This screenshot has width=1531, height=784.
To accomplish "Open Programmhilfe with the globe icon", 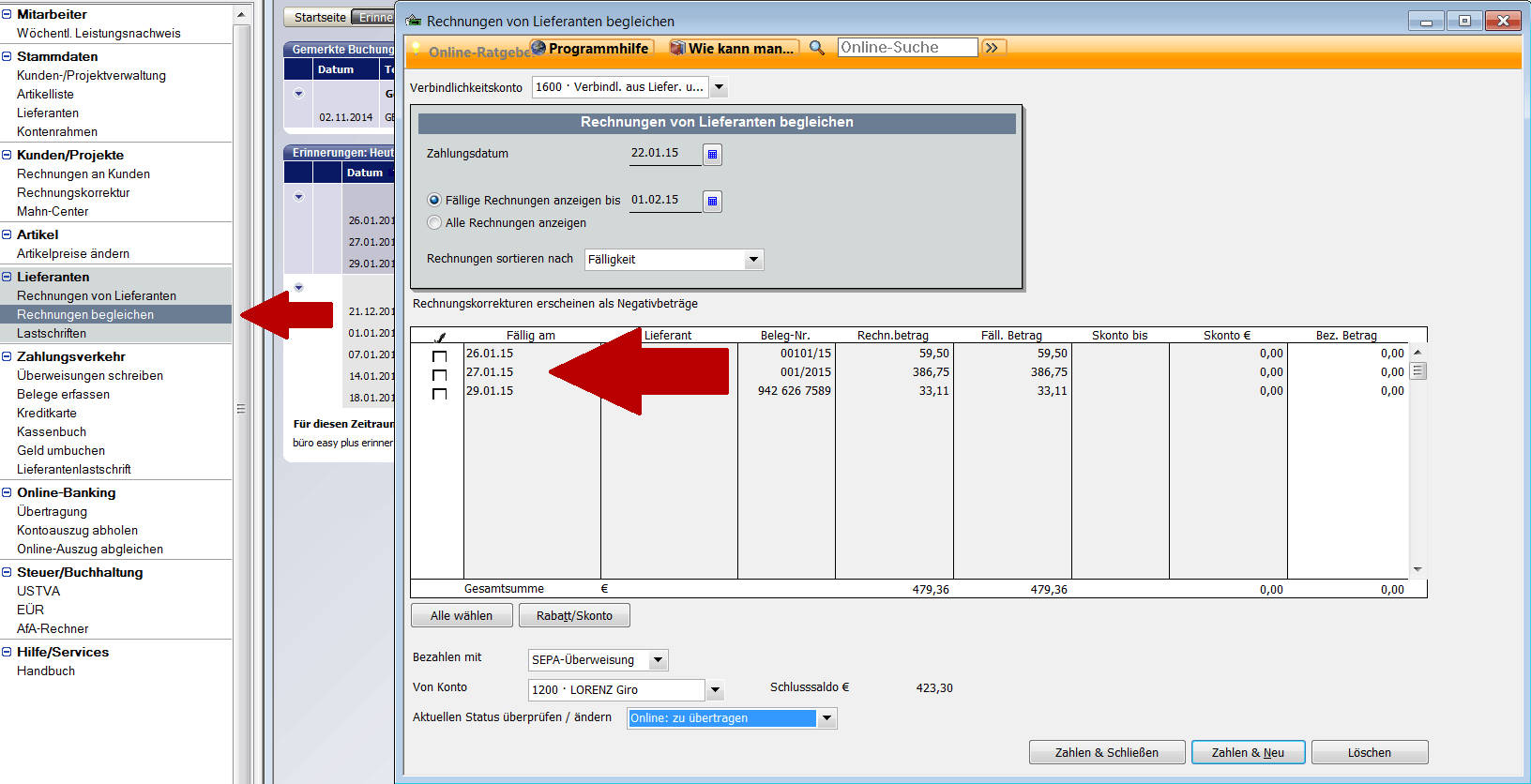I will (x=538, y=48).
